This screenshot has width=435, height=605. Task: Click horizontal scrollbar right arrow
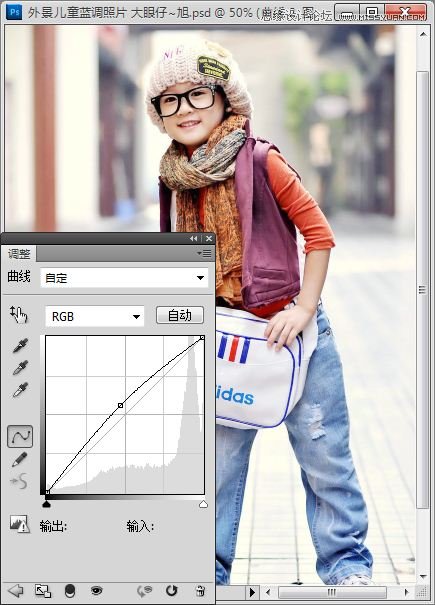pos(406,592)
